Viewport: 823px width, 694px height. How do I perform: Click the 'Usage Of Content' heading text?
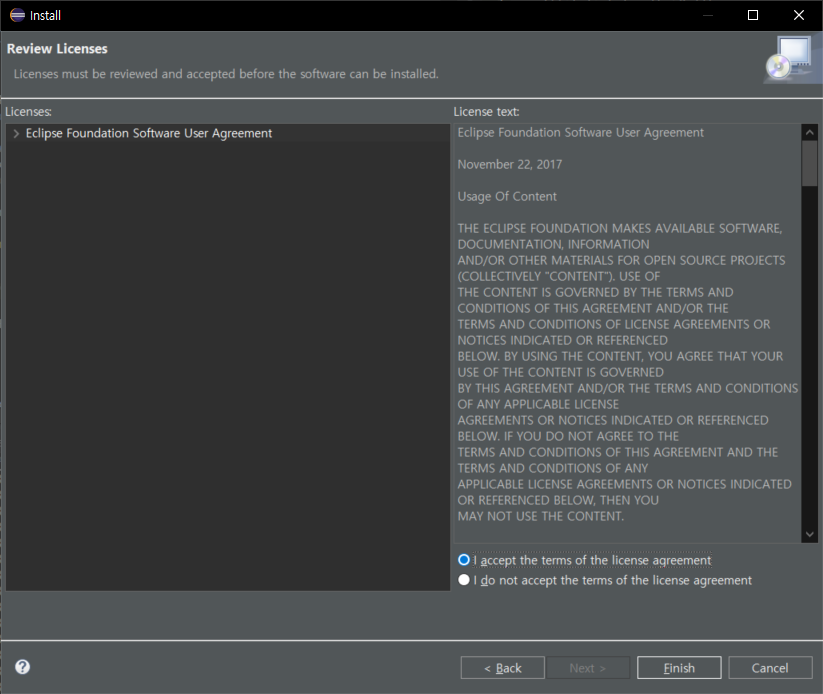(x=507, y=196)
